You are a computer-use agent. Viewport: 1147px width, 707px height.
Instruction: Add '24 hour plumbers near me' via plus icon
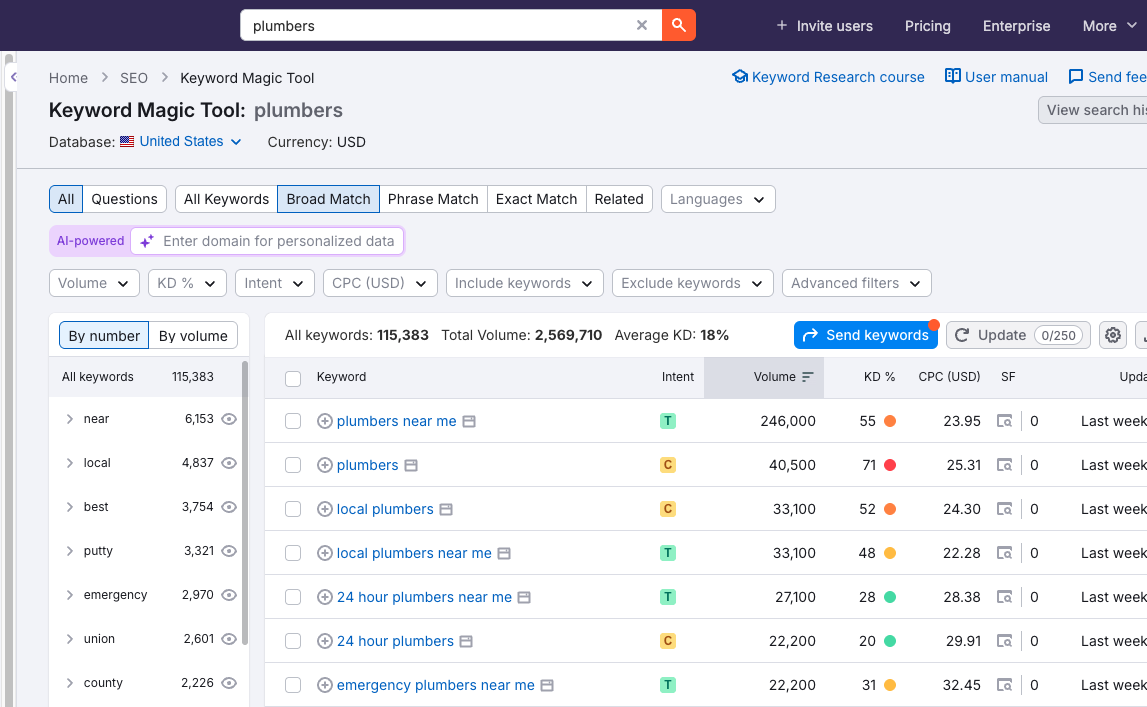[x=325, y=597]
